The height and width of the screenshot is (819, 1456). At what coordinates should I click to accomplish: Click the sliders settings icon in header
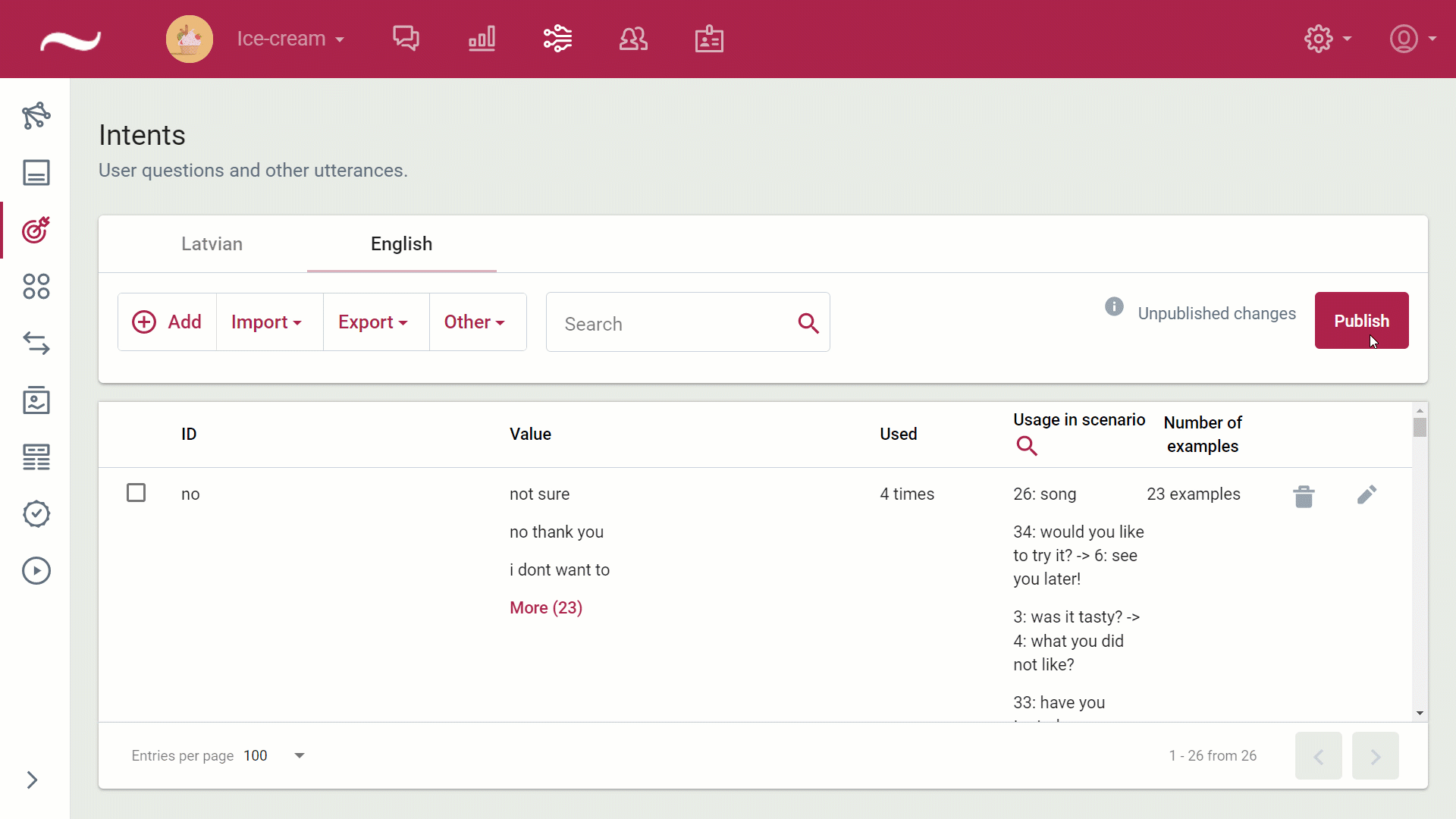point(557,38)
